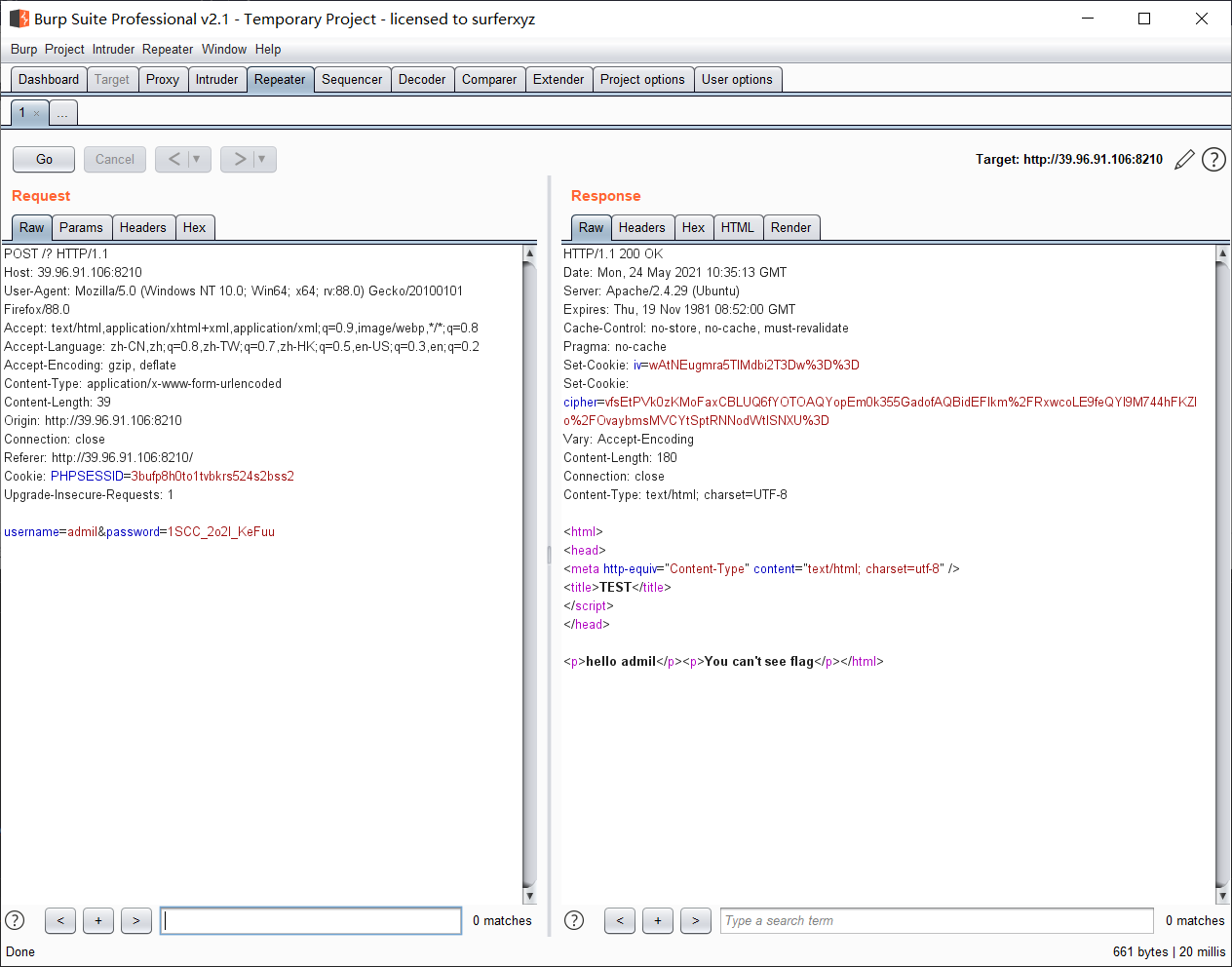This screenshot has width=1232, height=967.
Task: Open the Project options tab
Action: pos(642,80)
